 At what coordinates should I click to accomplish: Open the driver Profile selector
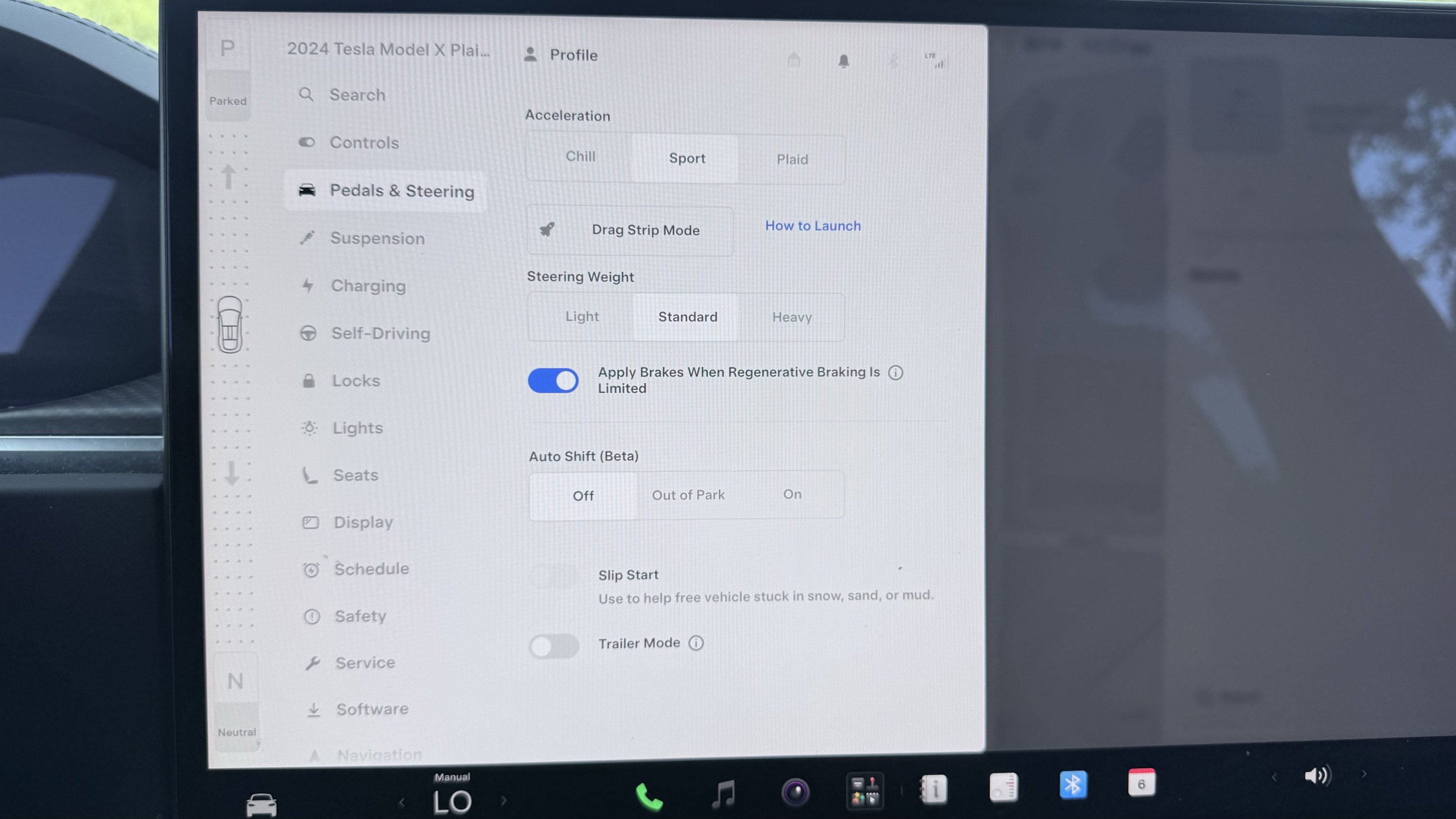[x=561, y=55]
